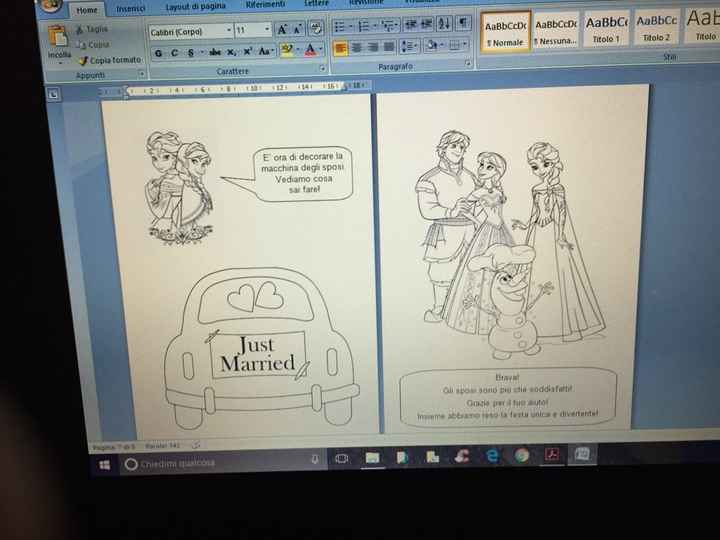
Task: Toggle bold formatting (G)
Action: (x=159, y=51)
